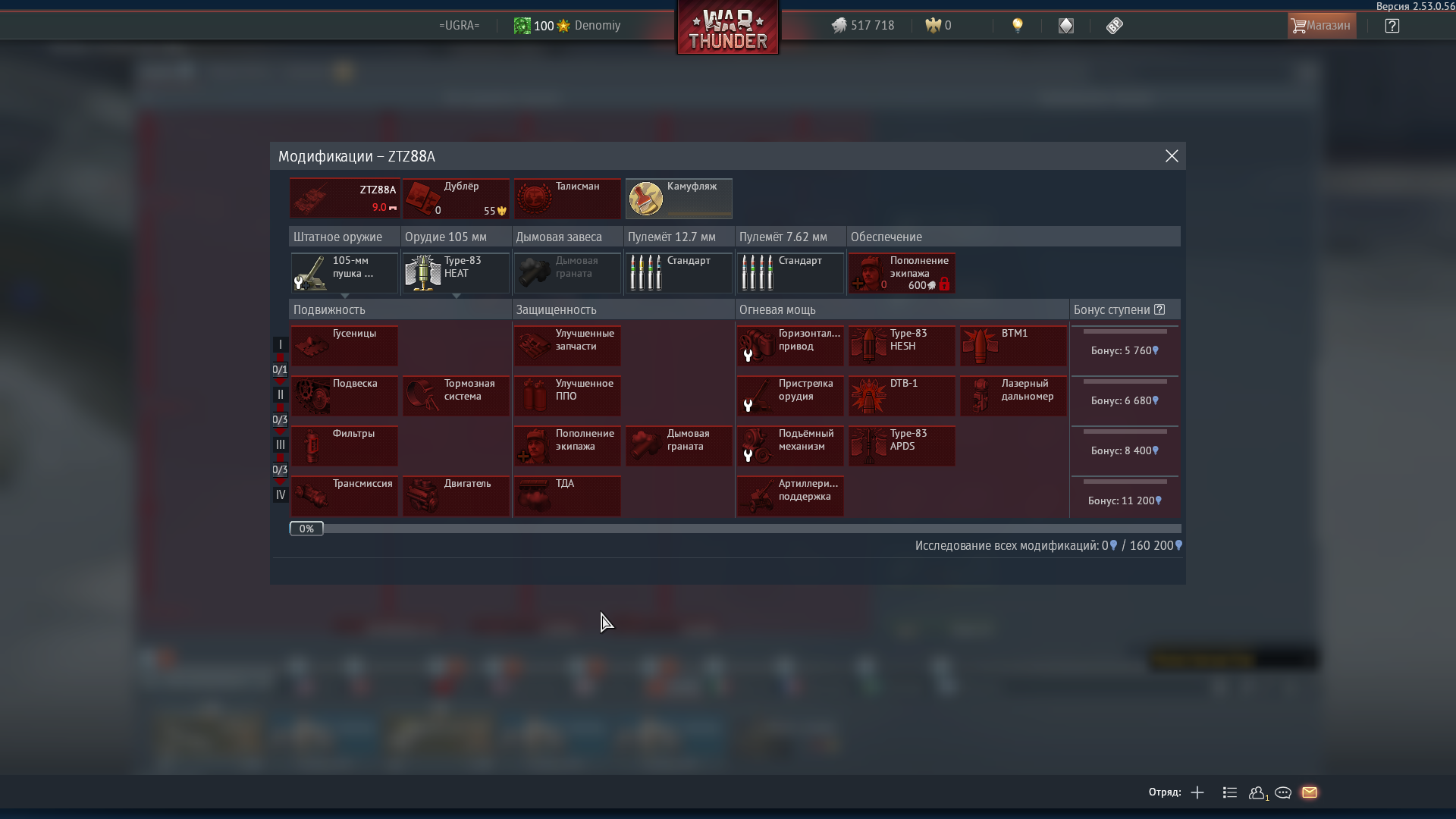Click the modifications research progress bar
This screenshot has width=1456, height=819.
736,529
